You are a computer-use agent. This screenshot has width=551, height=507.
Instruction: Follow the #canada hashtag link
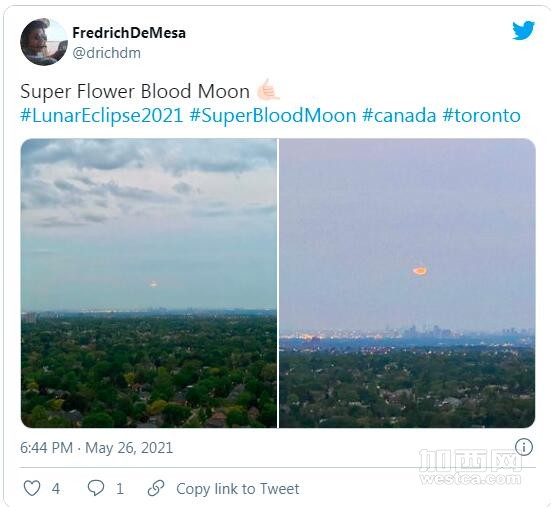pyautogui.click(x=399, y=116)
